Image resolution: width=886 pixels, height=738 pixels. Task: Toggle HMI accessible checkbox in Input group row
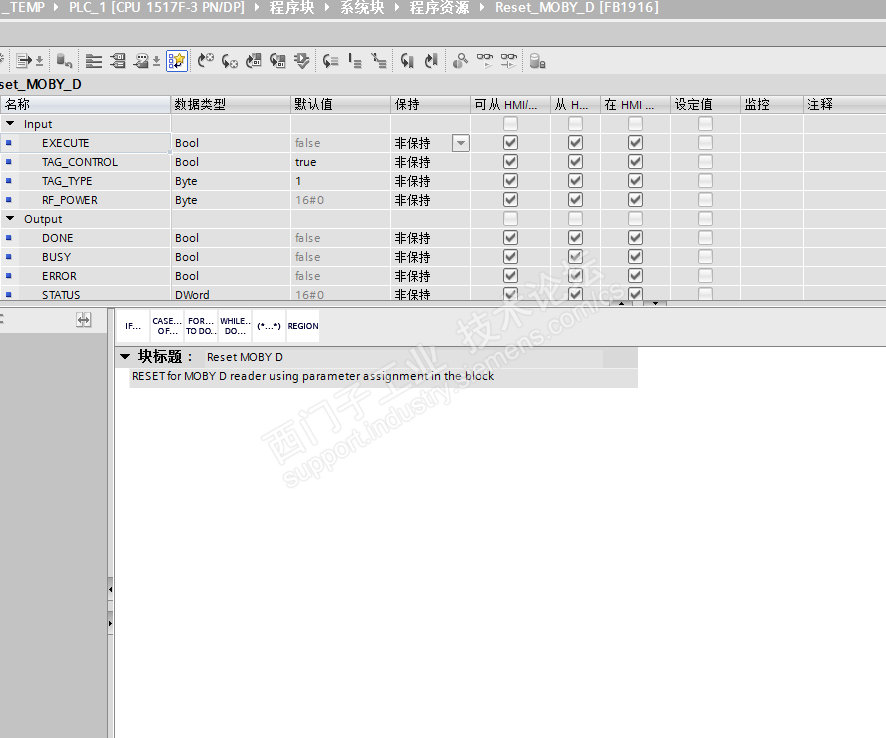coord(510,123)
